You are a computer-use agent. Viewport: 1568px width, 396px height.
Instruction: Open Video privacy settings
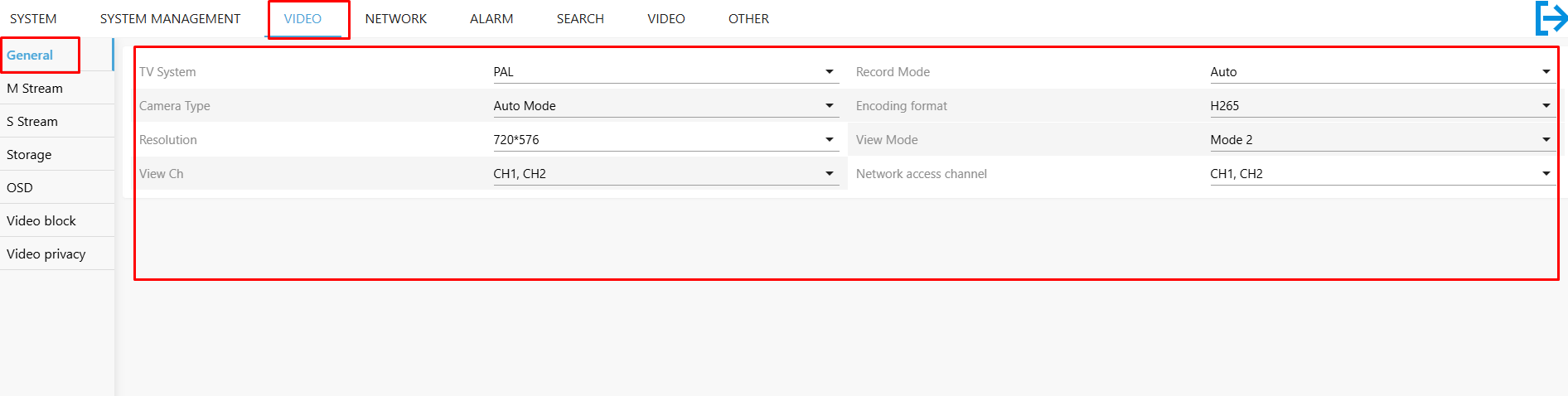[56, 254]
